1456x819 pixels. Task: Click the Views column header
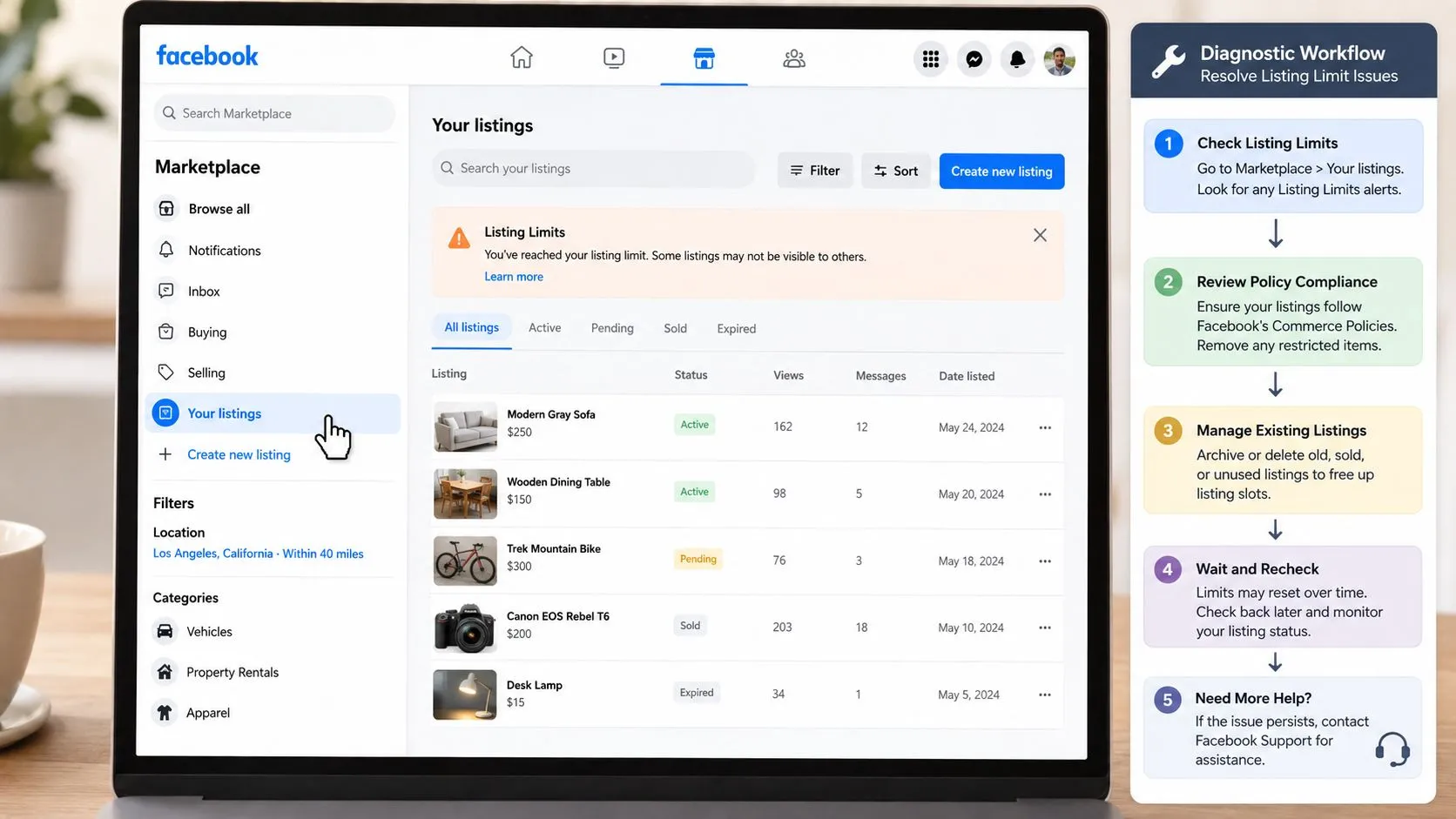coord(788,375)
